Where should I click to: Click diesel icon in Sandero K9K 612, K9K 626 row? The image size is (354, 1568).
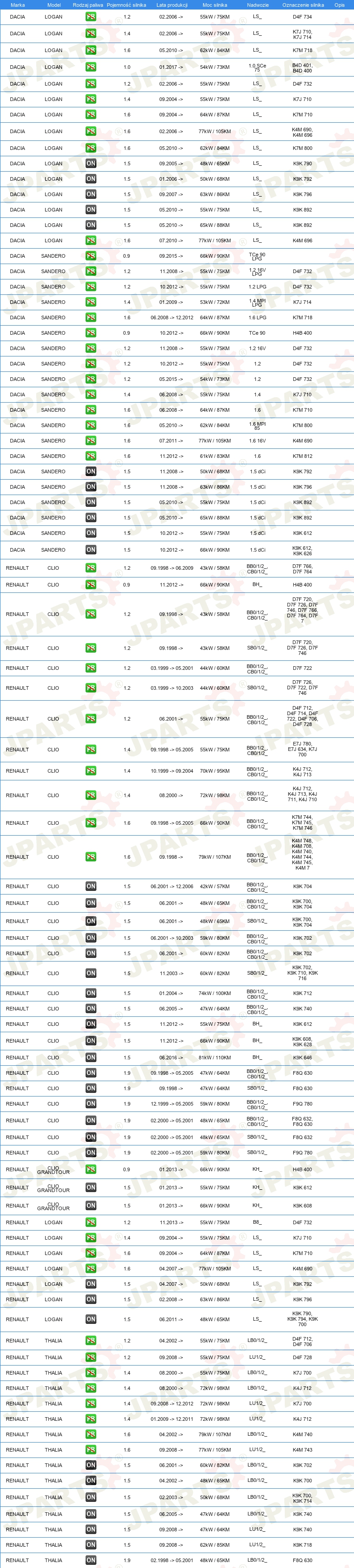coord(91,550)
